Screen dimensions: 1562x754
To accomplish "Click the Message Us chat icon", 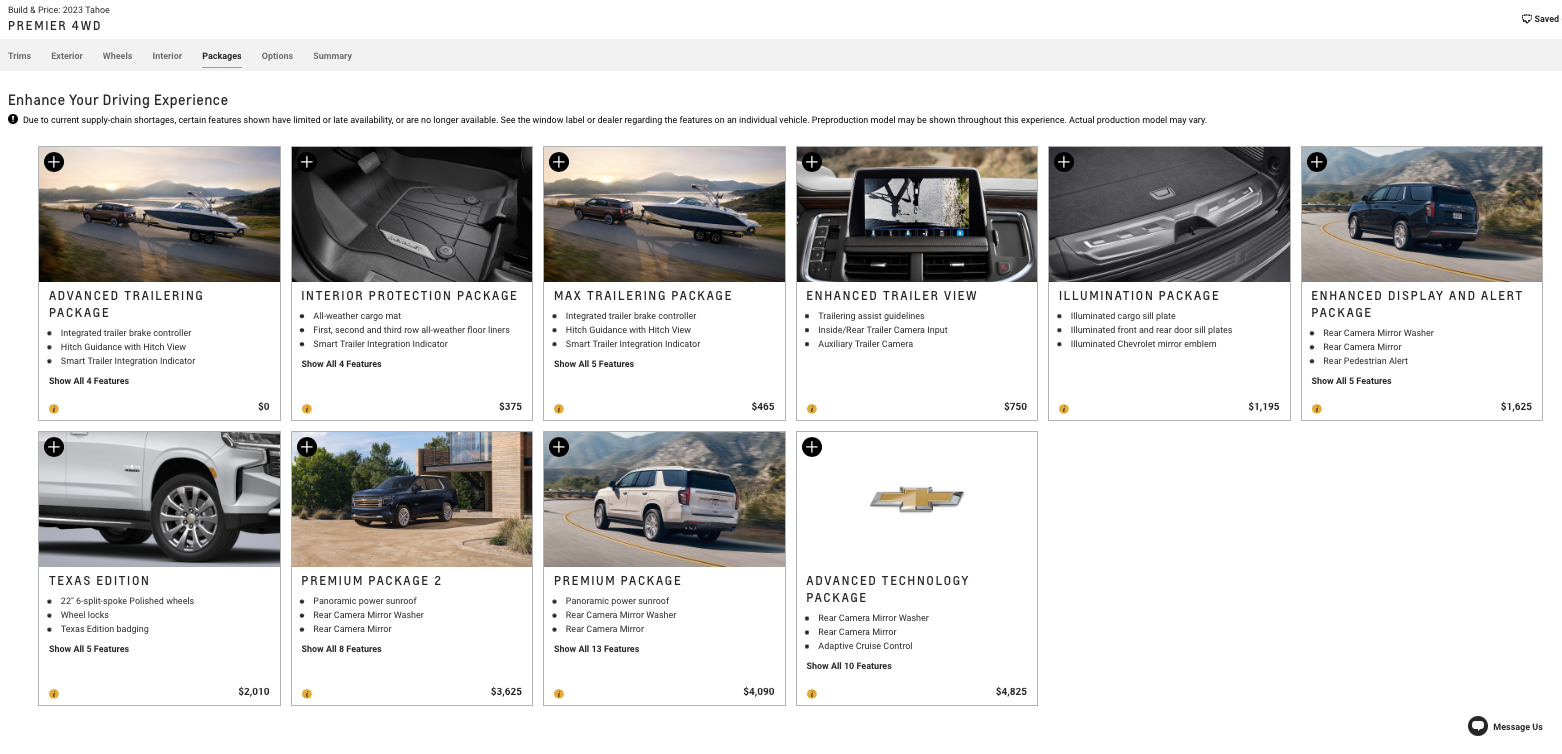I will [1477, 727].
